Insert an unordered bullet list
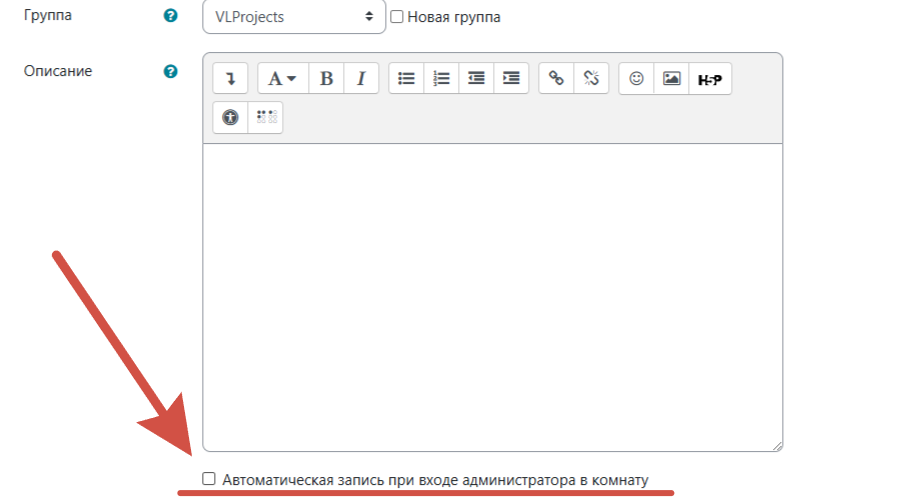 coord(406,78)
